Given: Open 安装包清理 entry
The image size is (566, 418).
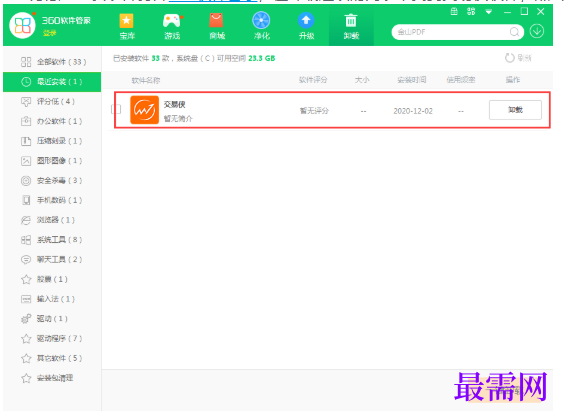Looking at the screenshot, I should pos(52,378).
